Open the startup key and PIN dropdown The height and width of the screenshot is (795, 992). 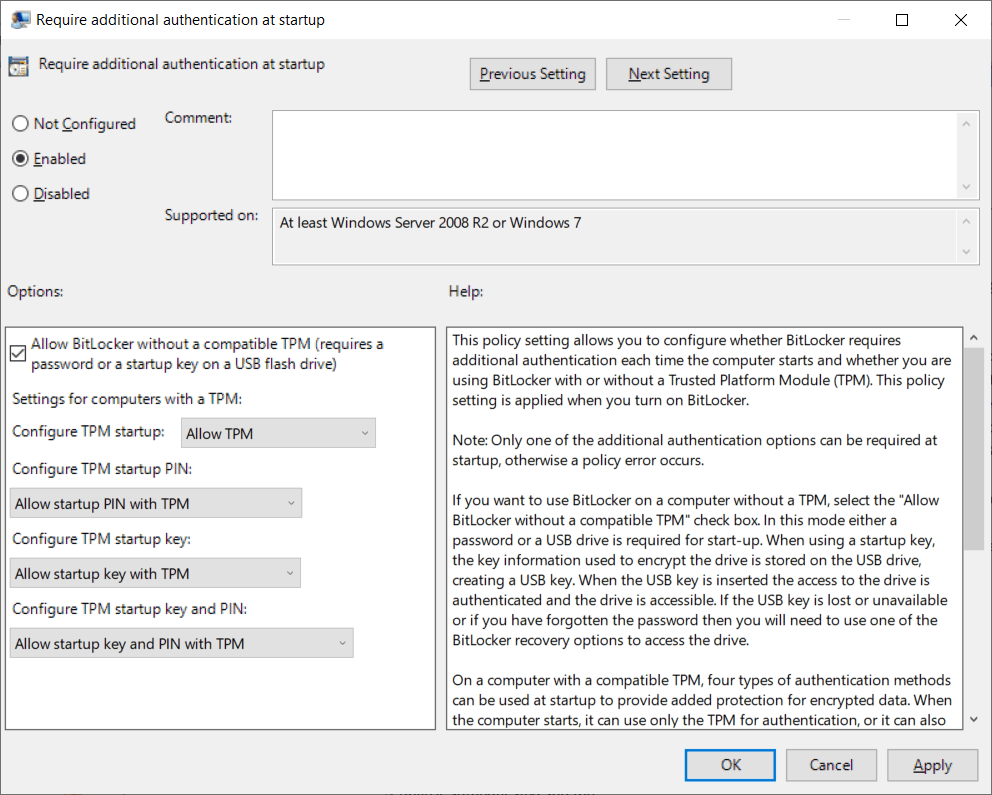[182, 643]
